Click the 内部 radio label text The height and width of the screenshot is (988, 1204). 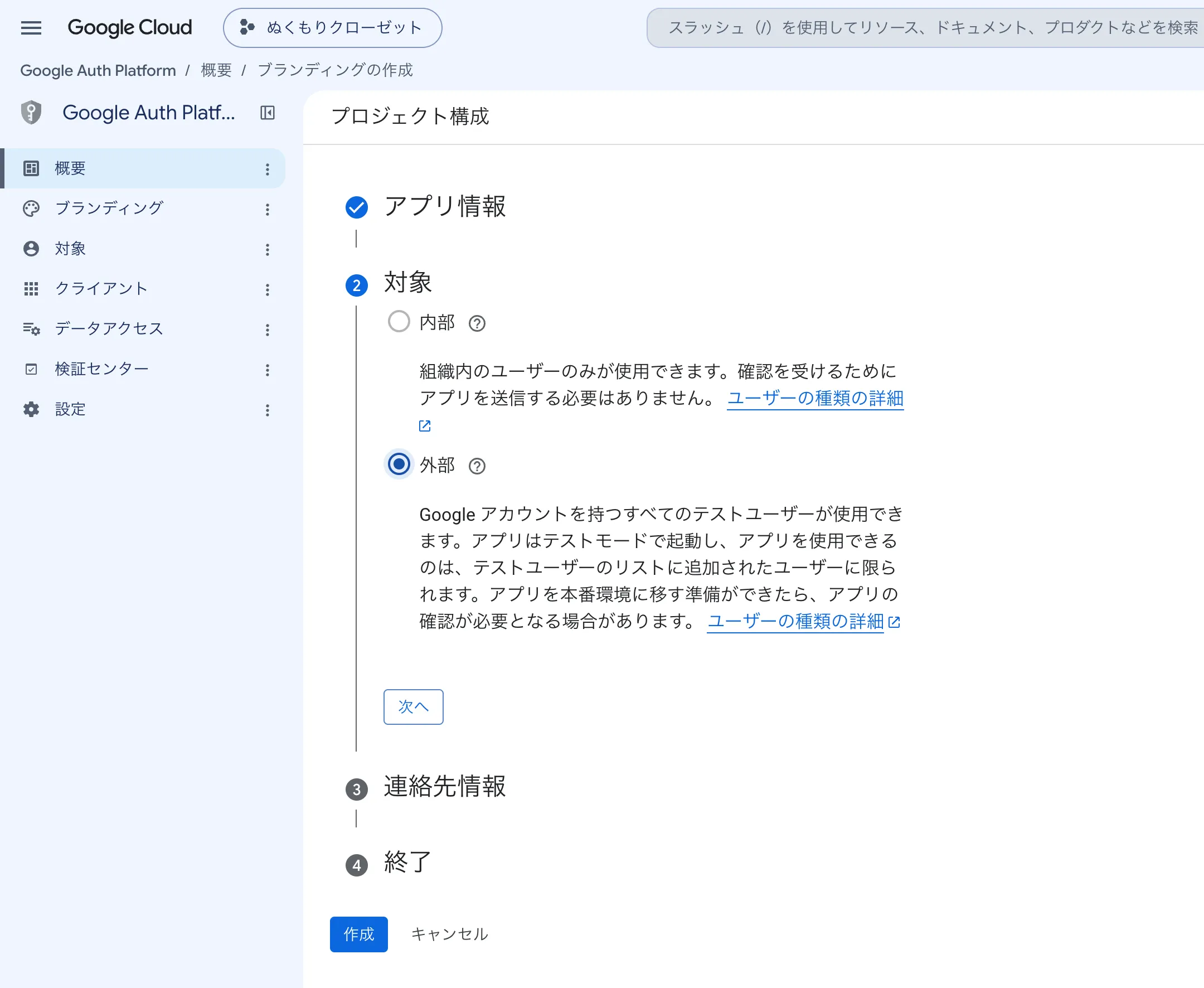tap(437, 323)
